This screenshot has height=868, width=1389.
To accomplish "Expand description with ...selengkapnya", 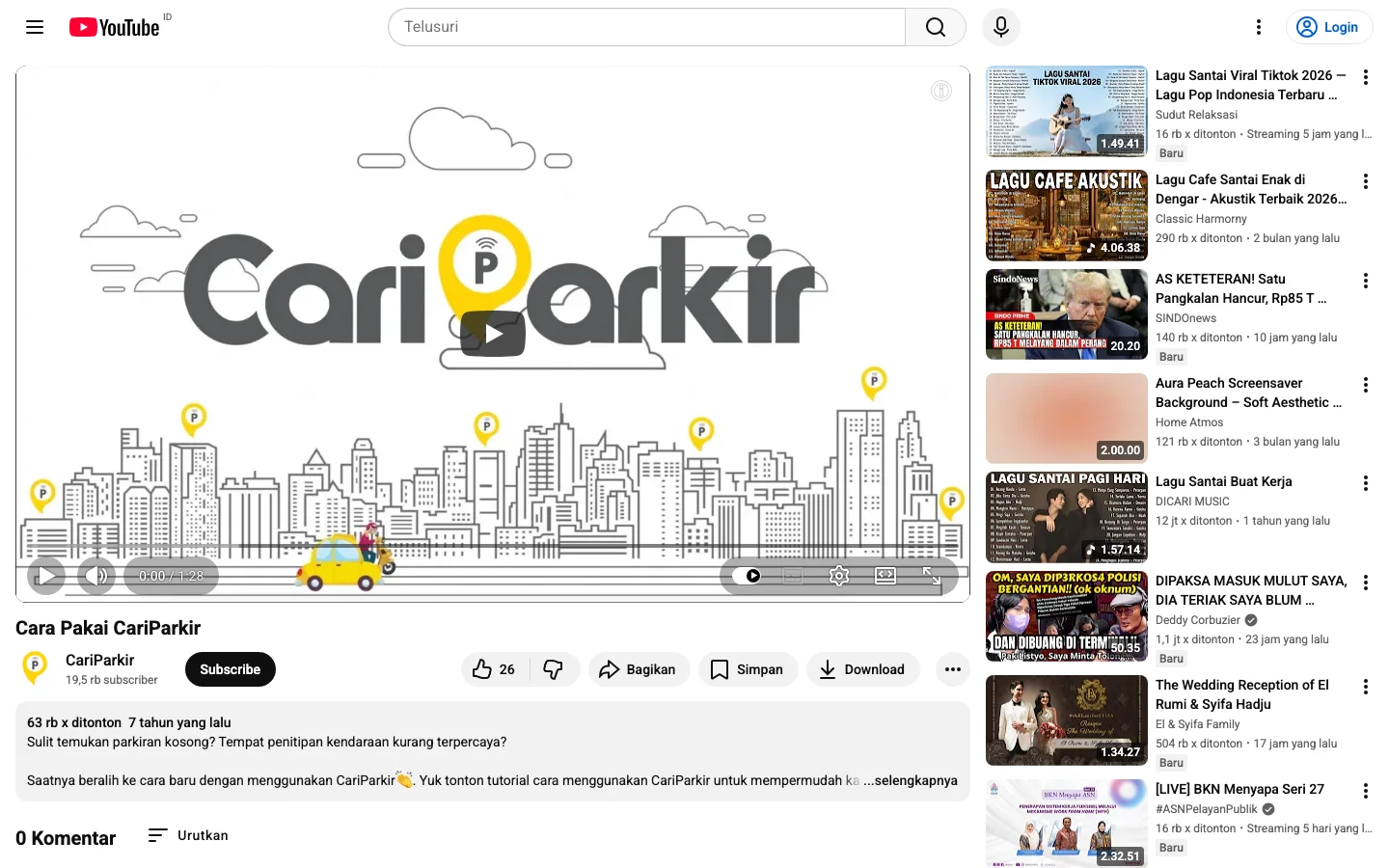I will pyautogui.click(x=911, y=780).
